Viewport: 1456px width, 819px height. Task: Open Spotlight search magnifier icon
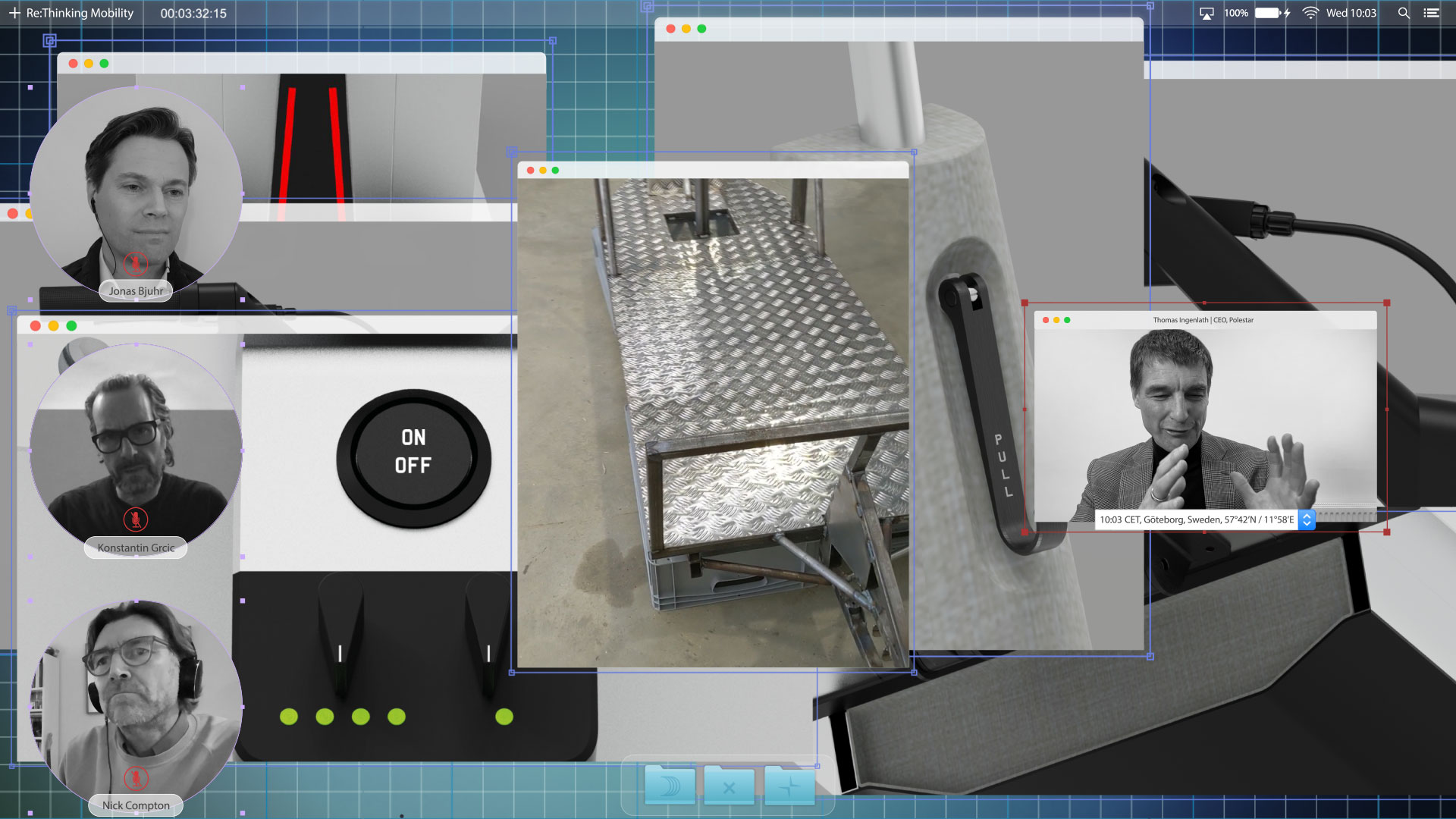(x=1404, y=13)
